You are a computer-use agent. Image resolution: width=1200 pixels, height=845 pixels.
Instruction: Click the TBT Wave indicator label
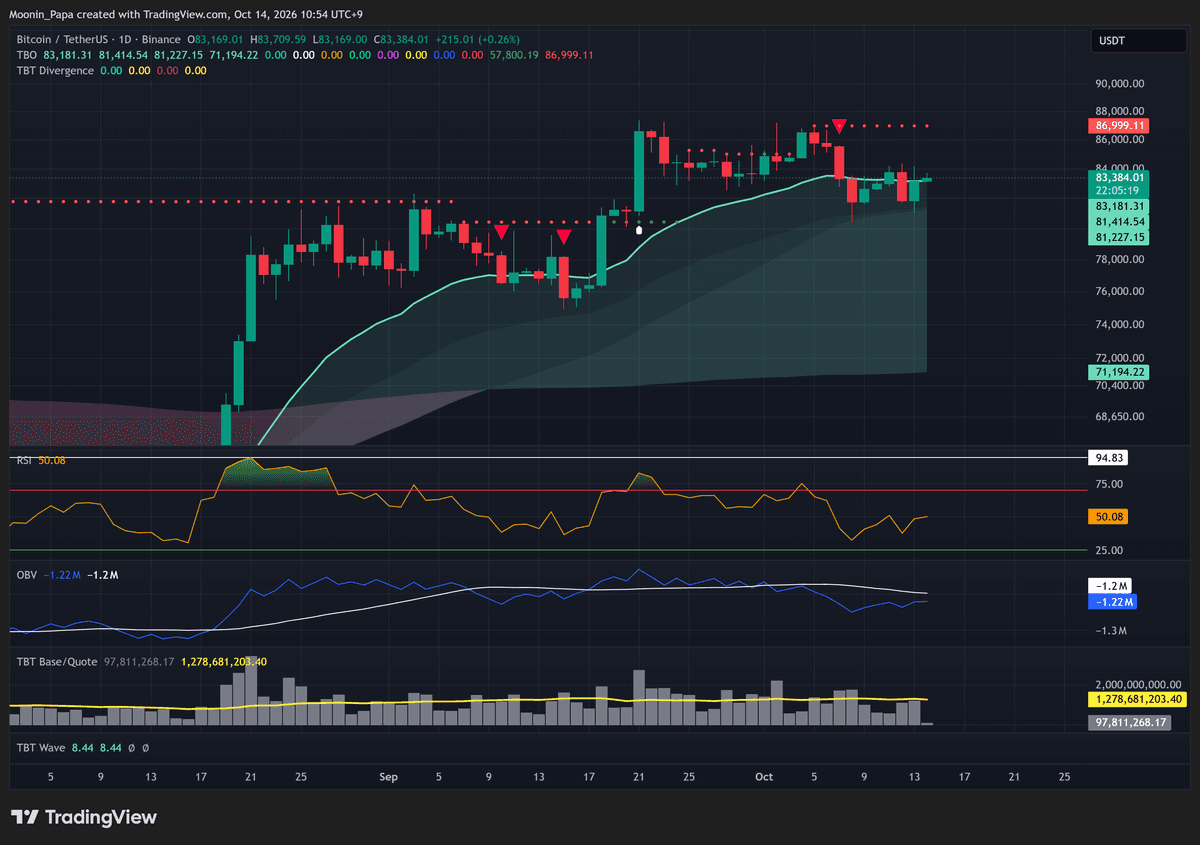pyautogui.click(x=40, y=747)
